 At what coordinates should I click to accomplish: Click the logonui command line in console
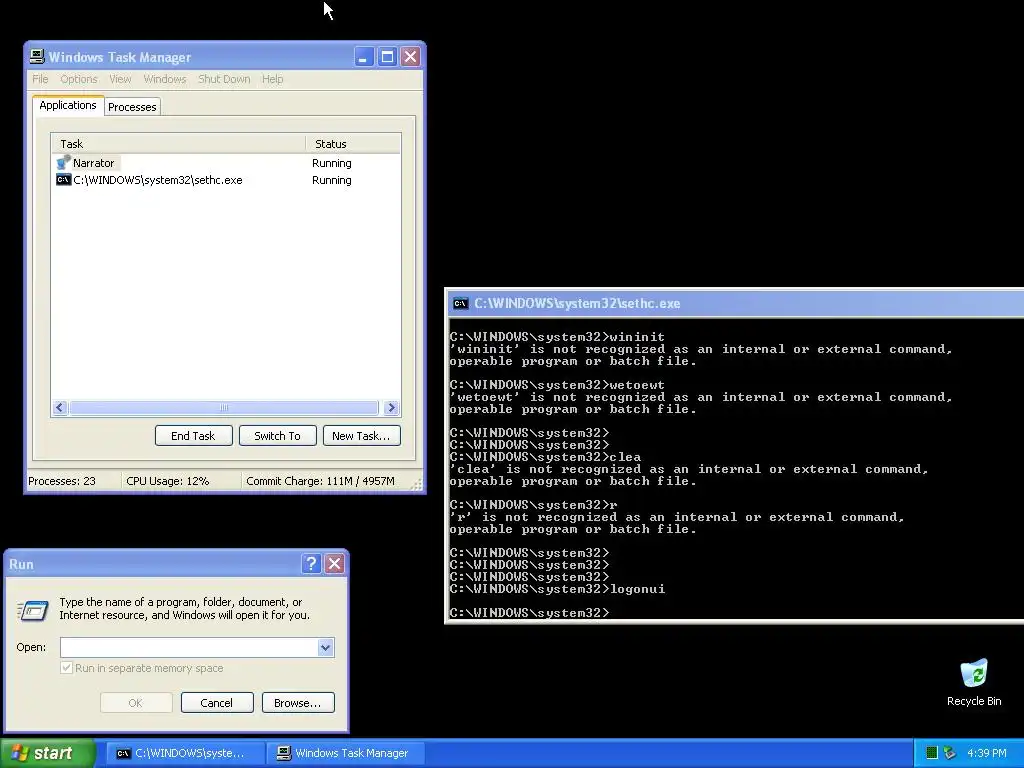[557, 588]
